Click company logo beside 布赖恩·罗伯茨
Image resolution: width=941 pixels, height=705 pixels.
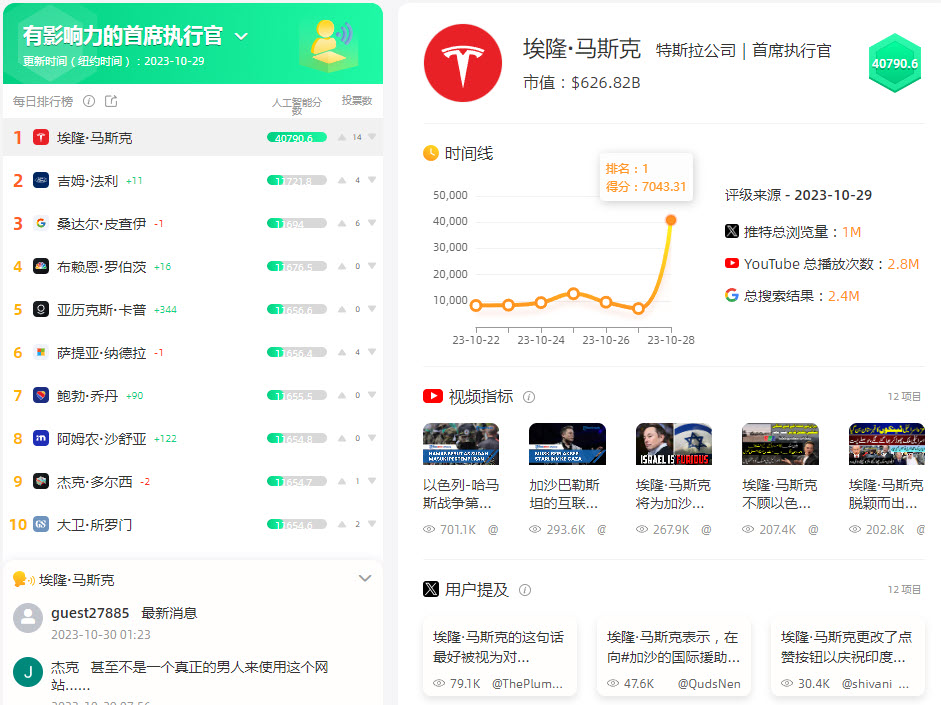pos(41,266)
